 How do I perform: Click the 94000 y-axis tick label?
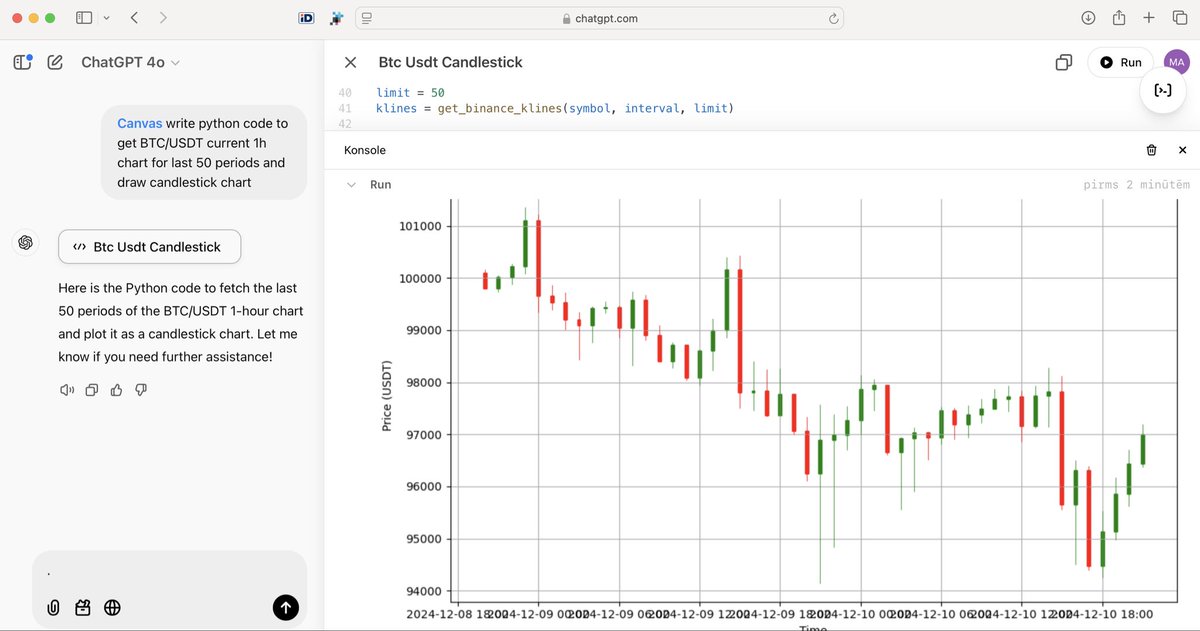coord(426,591)
